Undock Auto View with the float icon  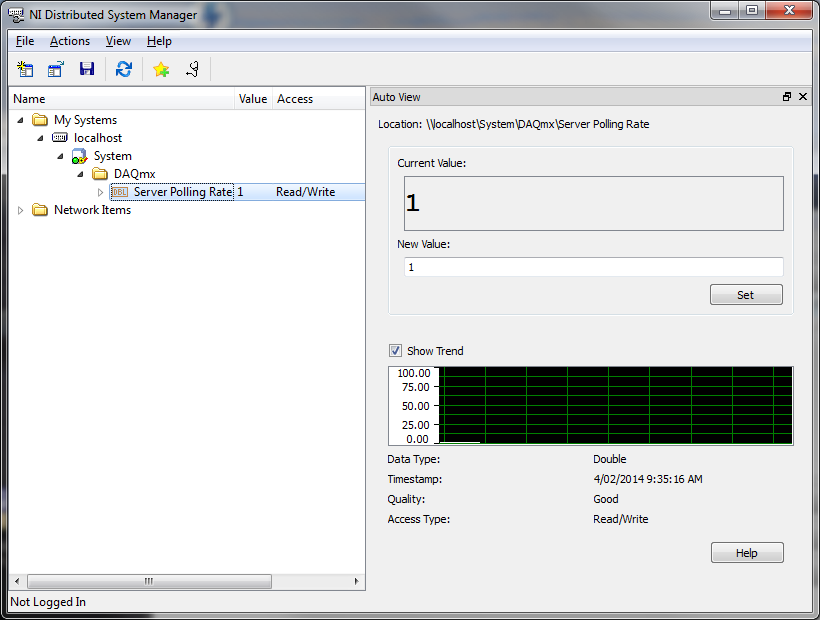[787, 97]
